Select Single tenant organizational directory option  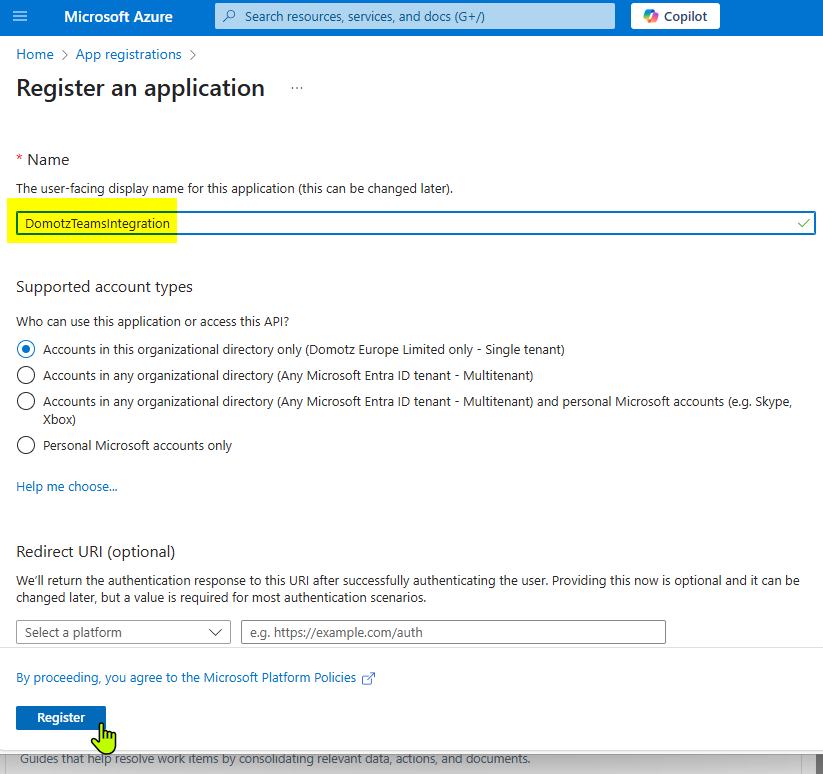coord(26,349)
